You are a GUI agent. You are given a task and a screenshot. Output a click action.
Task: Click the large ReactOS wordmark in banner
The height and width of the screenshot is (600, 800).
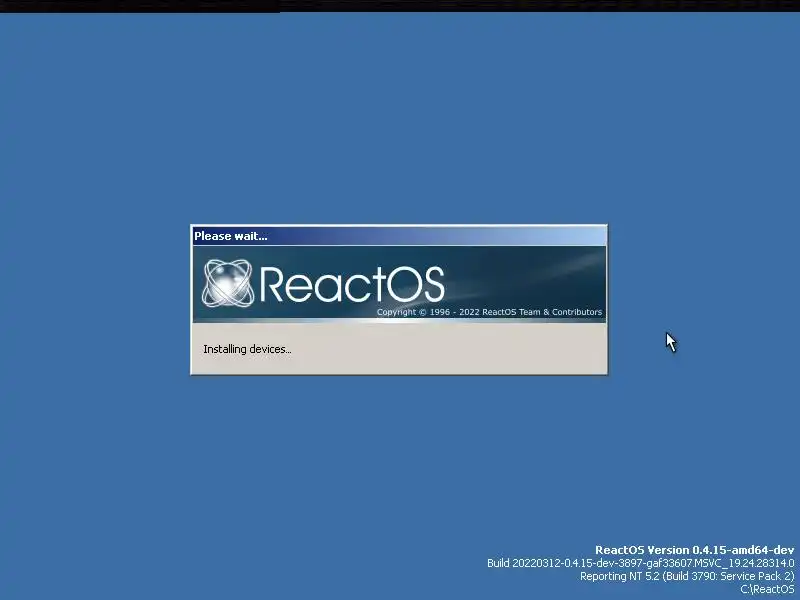click(352, 284)
